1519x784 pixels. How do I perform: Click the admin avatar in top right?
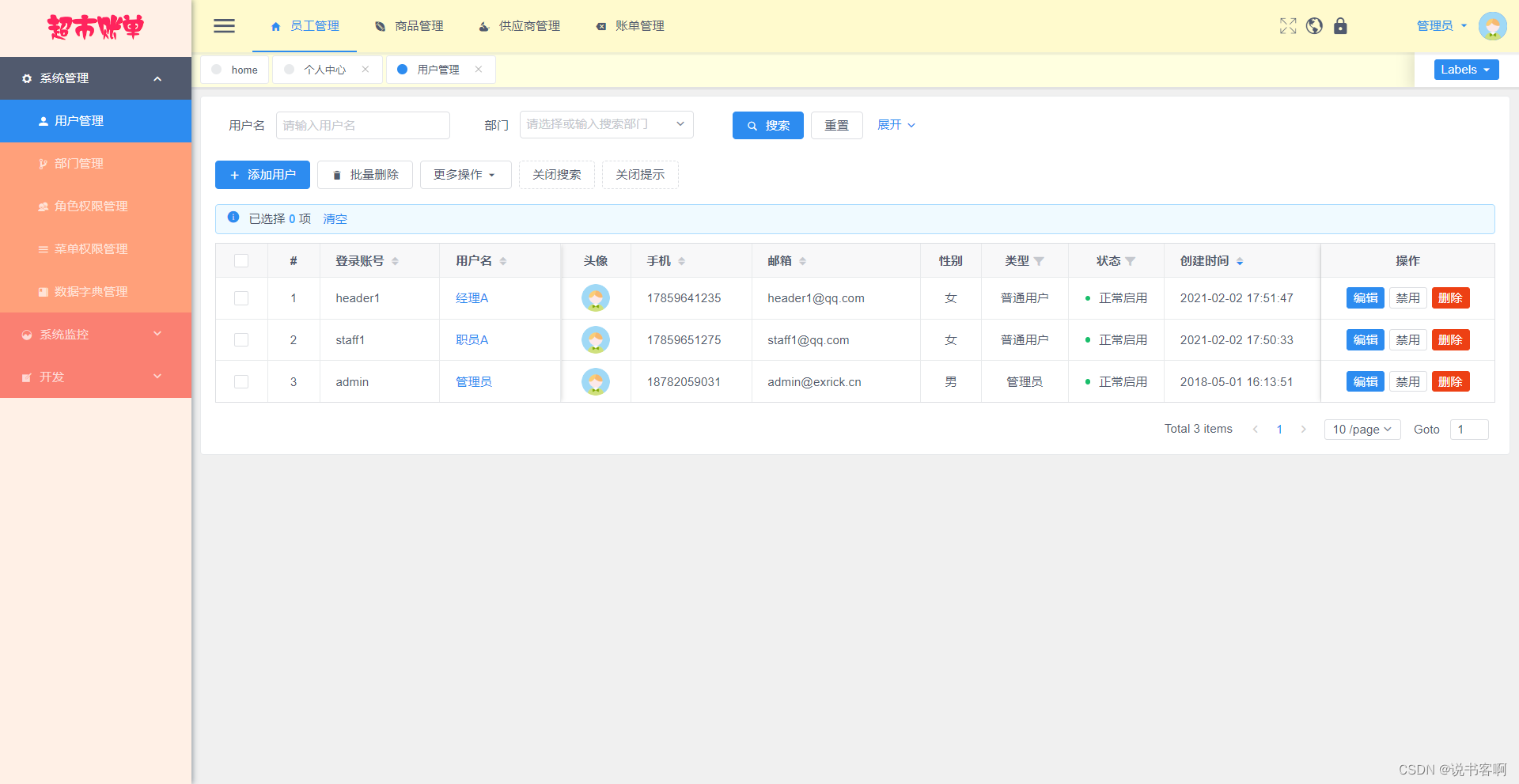[x=1492, y=26]
